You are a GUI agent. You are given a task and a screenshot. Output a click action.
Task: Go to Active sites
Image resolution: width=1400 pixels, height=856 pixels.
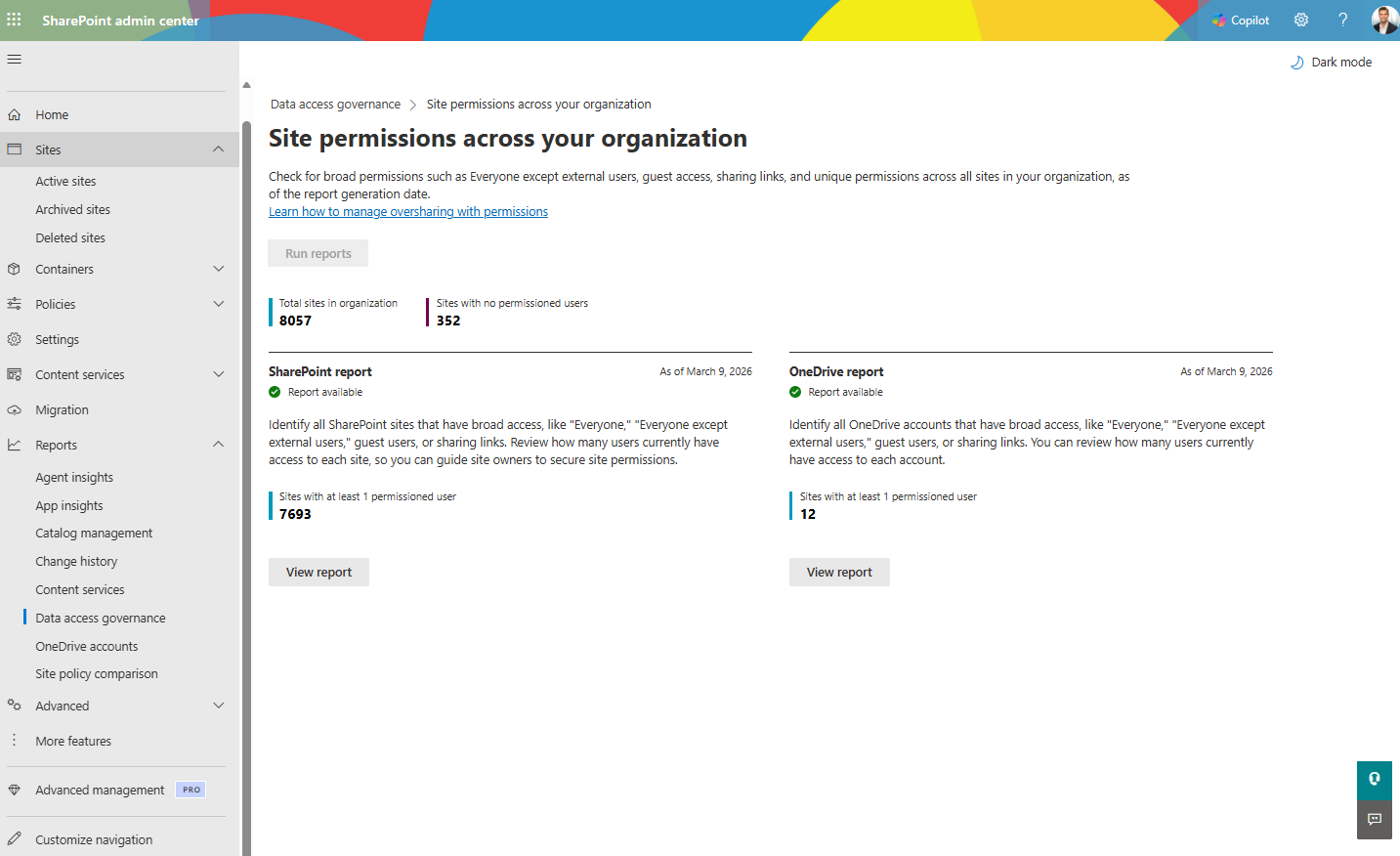click(65, 181)
